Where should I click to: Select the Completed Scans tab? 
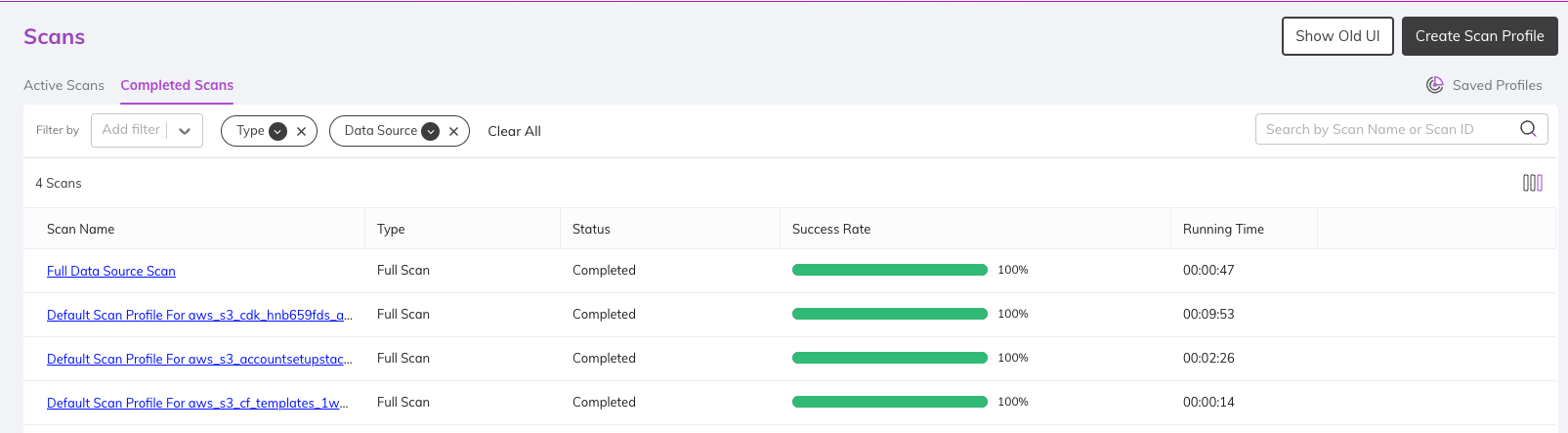coord(177,85)
